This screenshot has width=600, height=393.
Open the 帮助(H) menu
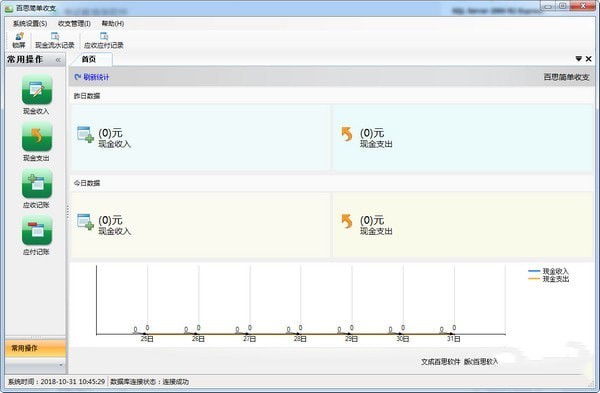click(112, 24)
